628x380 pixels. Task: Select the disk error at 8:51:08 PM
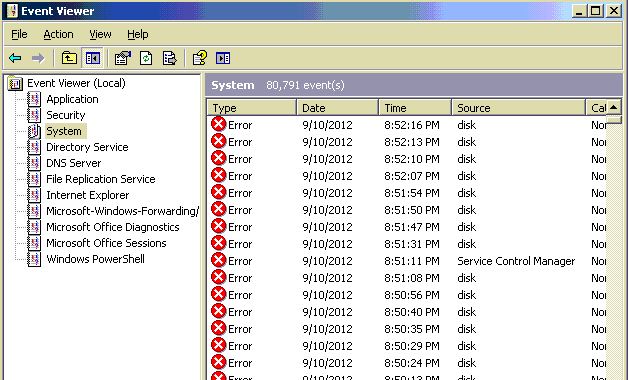(407, 278)
